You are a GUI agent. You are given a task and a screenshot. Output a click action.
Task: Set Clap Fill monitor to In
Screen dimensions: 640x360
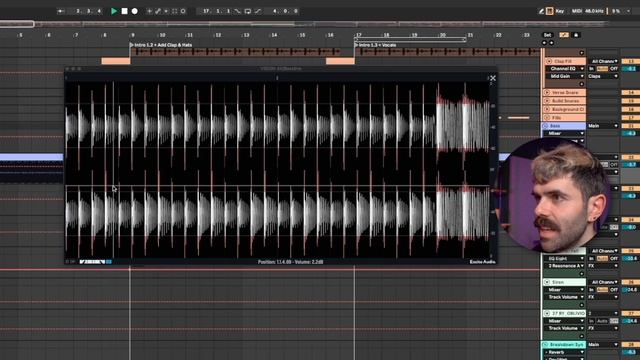(x=591, y=69)
